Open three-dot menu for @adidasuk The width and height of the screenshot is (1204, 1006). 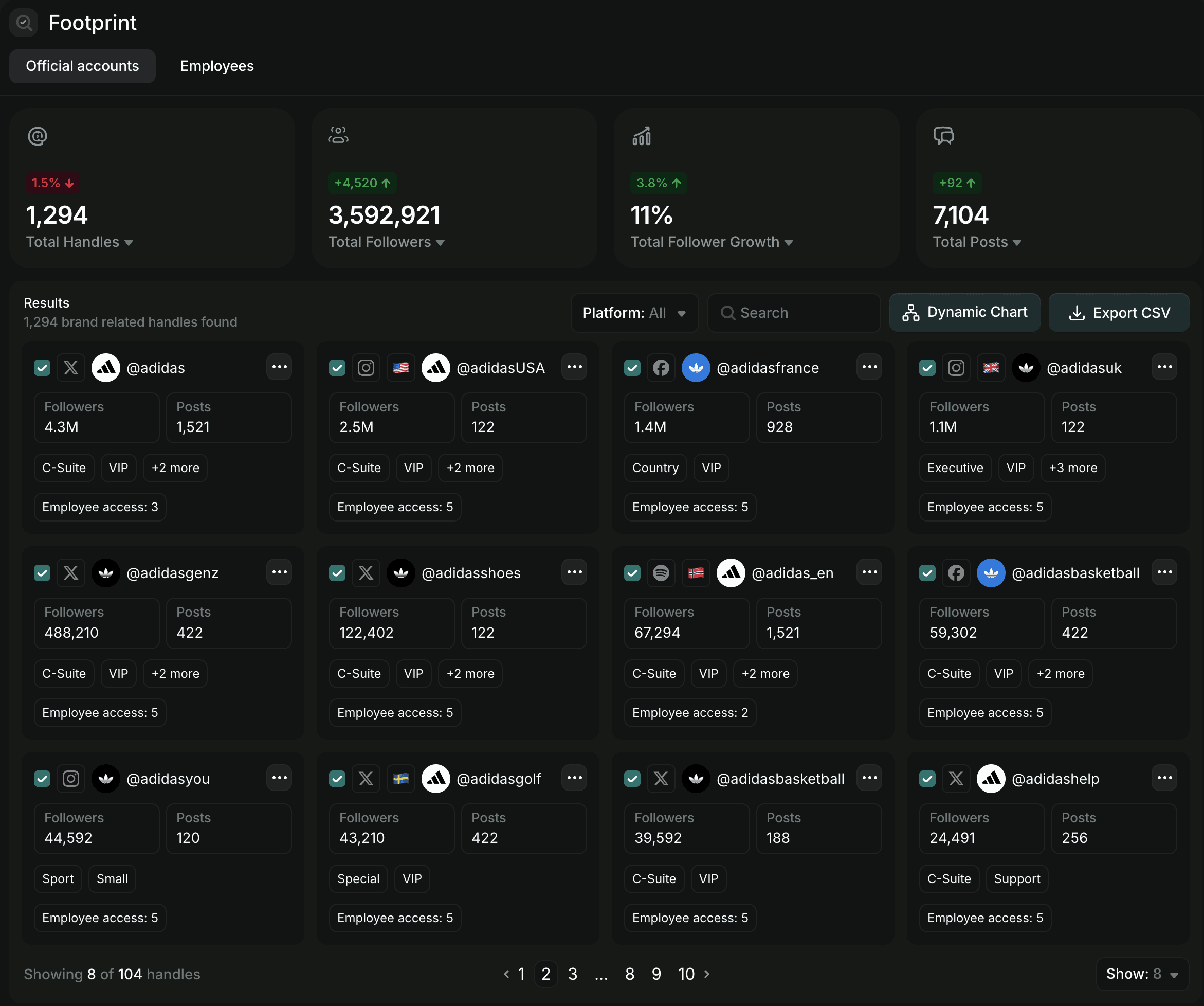tap(1164, 367)
